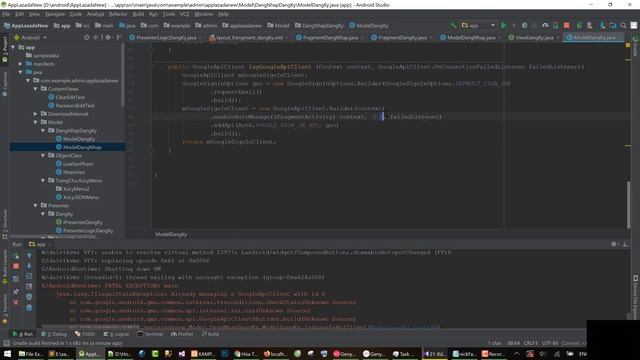Image resolution: width=640 pixels, height=360 pixels.
Task: Open Windows Start button on taskbar
Action: pos(7,353)
